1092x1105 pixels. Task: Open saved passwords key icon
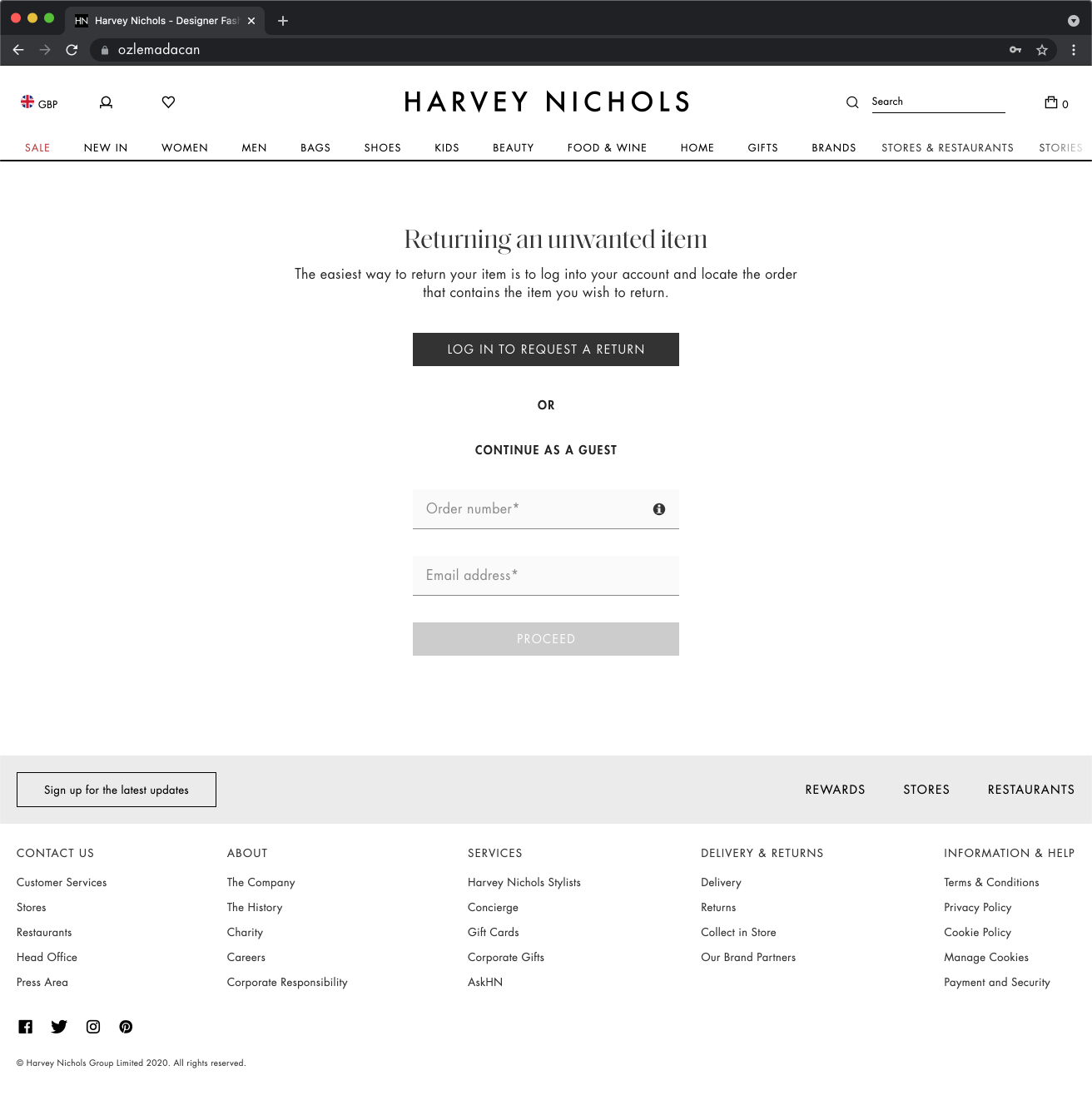[x=1015, y=50]
